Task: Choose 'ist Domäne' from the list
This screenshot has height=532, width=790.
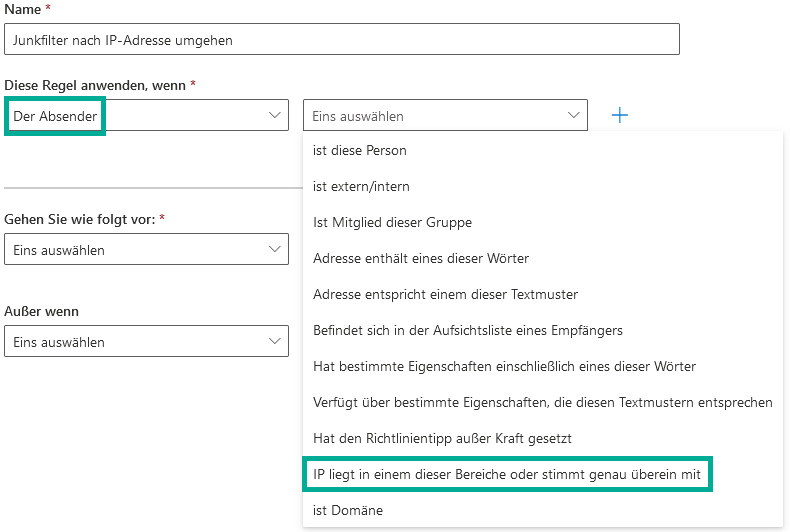Action: pyautogui.click(x=348, y=510)
